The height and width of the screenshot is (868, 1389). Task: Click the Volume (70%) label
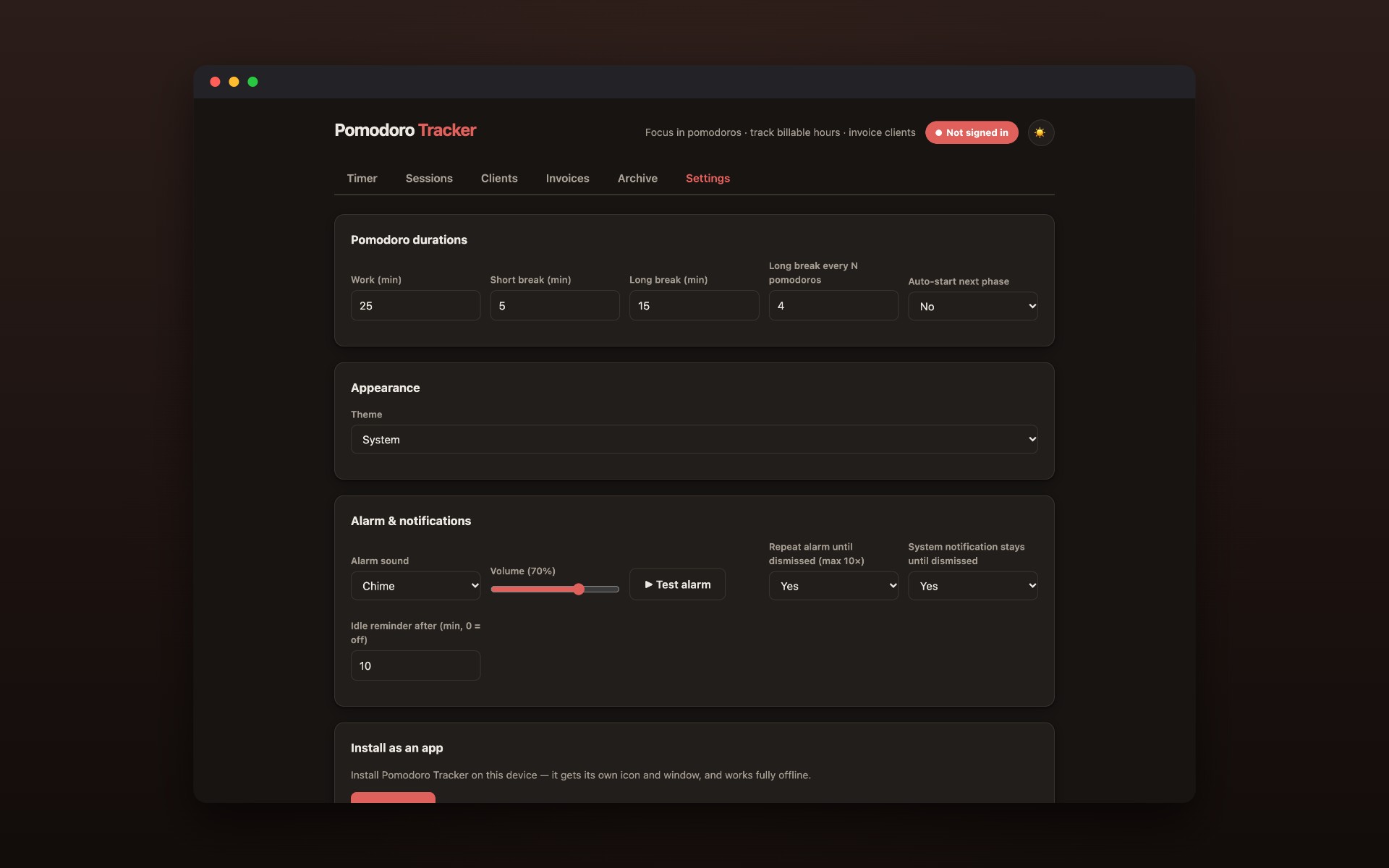pos(522,571)
